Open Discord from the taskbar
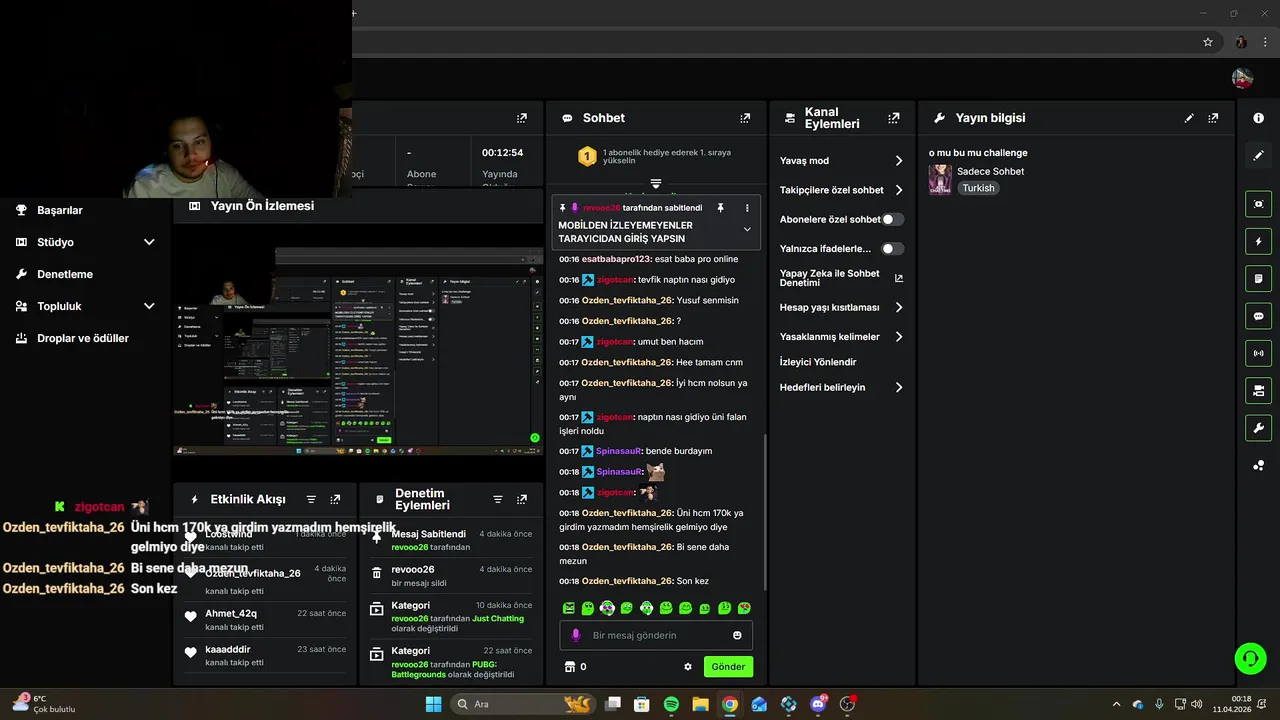The width and height of the screenshot is (1280, 720). (818, 704)
